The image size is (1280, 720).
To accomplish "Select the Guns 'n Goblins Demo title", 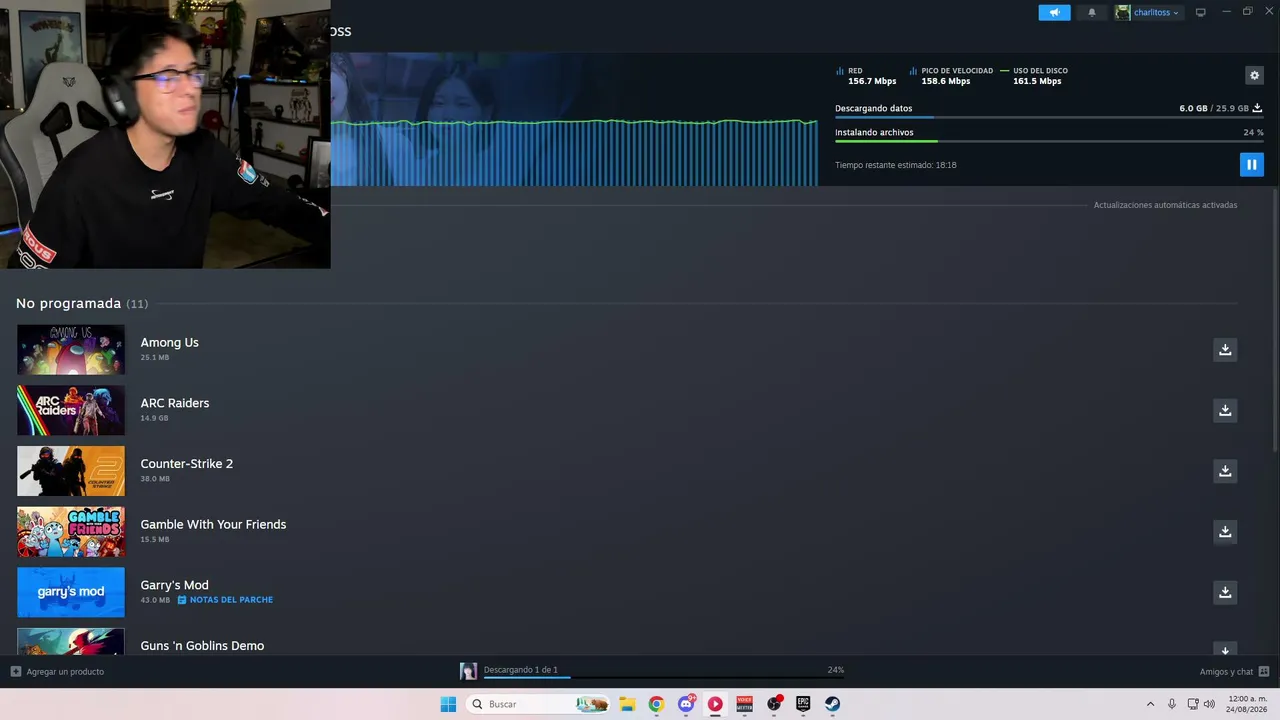I will tap(203, 646).
